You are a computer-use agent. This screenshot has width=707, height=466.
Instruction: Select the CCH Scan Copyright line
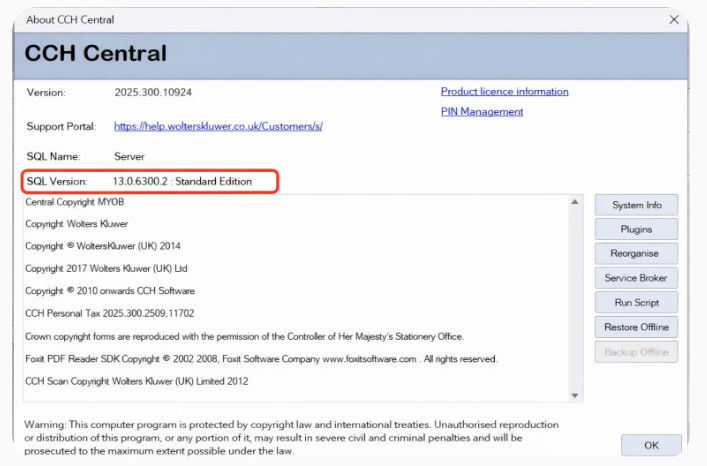tap(137, 381)
